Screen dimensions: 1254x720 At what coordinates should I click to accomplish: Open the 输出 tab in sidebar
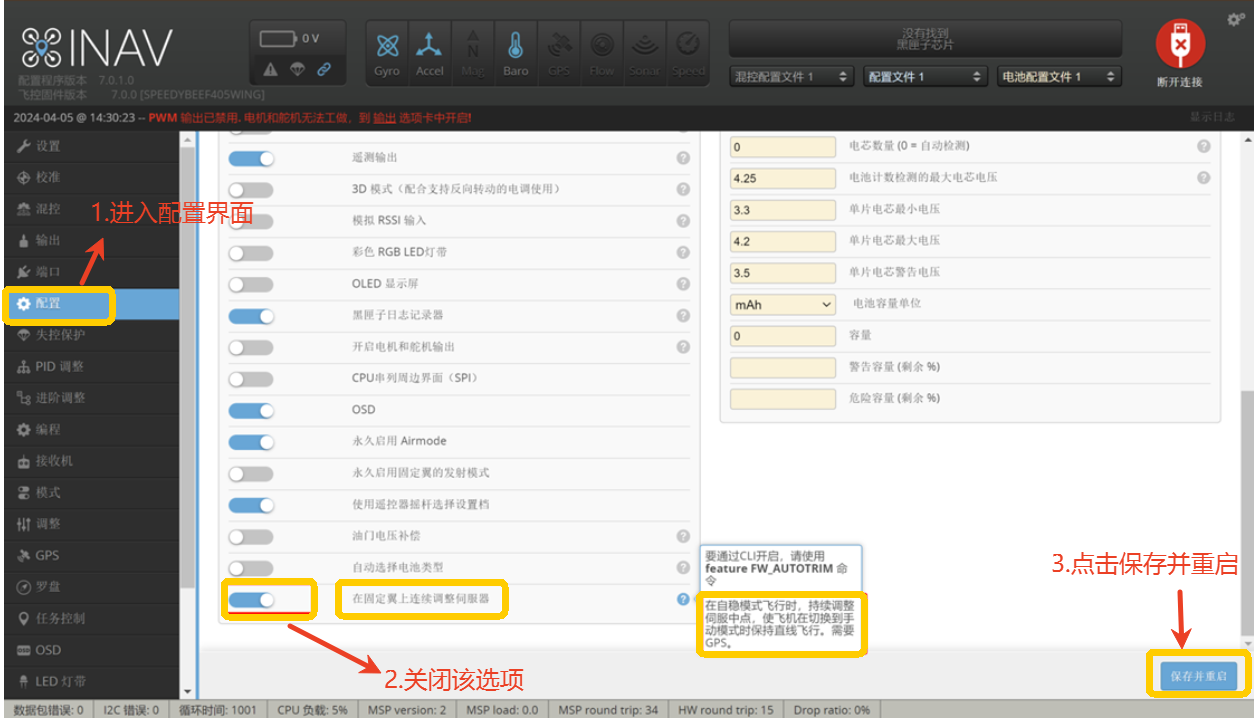[90, 240]
